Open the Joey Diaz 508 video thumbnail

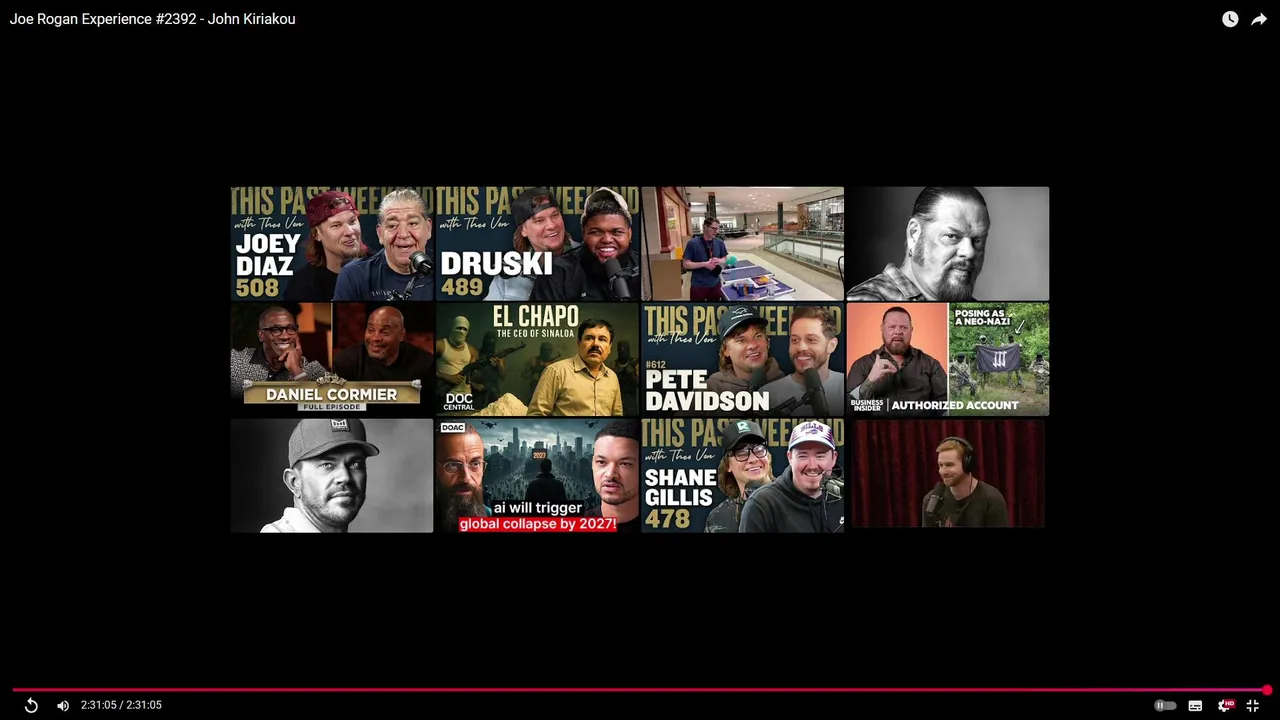[x=332, y=243]
